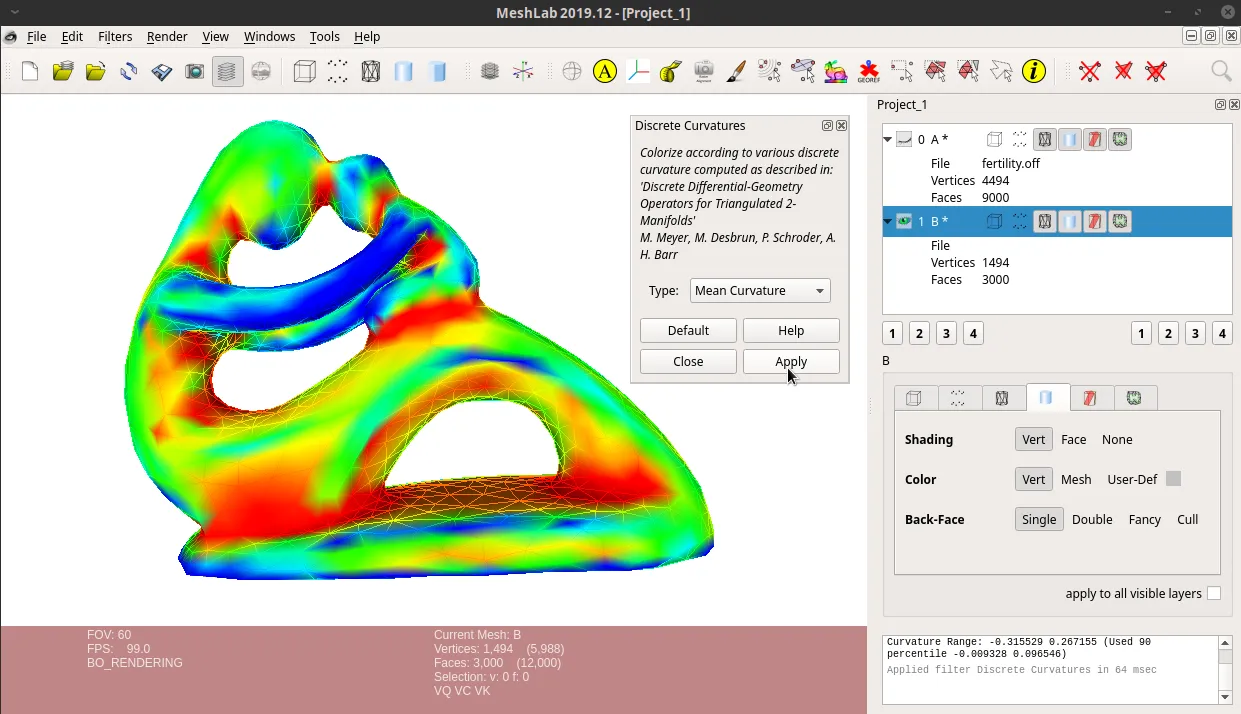Float the Project_1 panel via its dock icon
1241x714 pixels.
pos(1220,105)
